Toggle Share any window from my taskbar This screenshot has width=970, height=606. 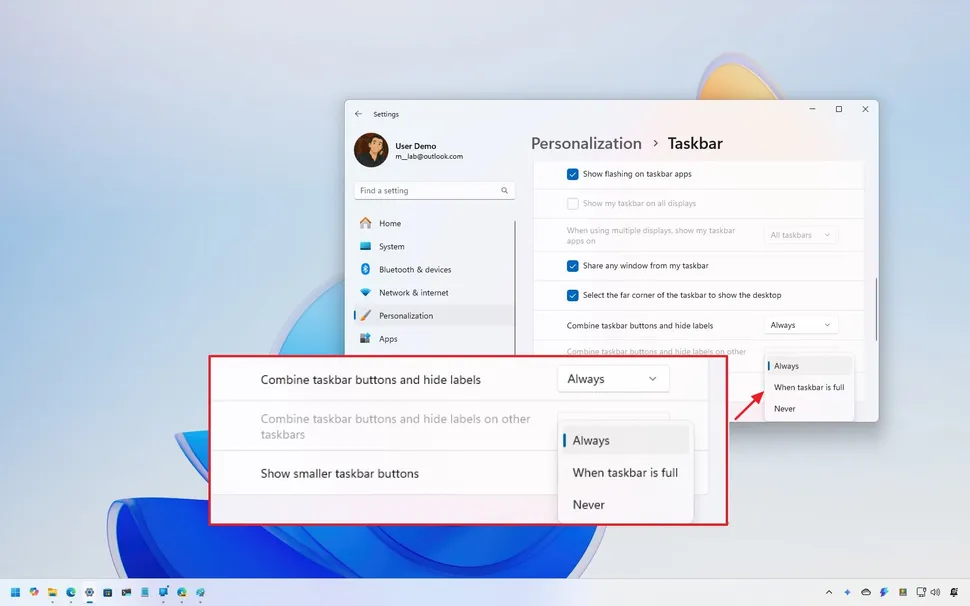[573, 266]
